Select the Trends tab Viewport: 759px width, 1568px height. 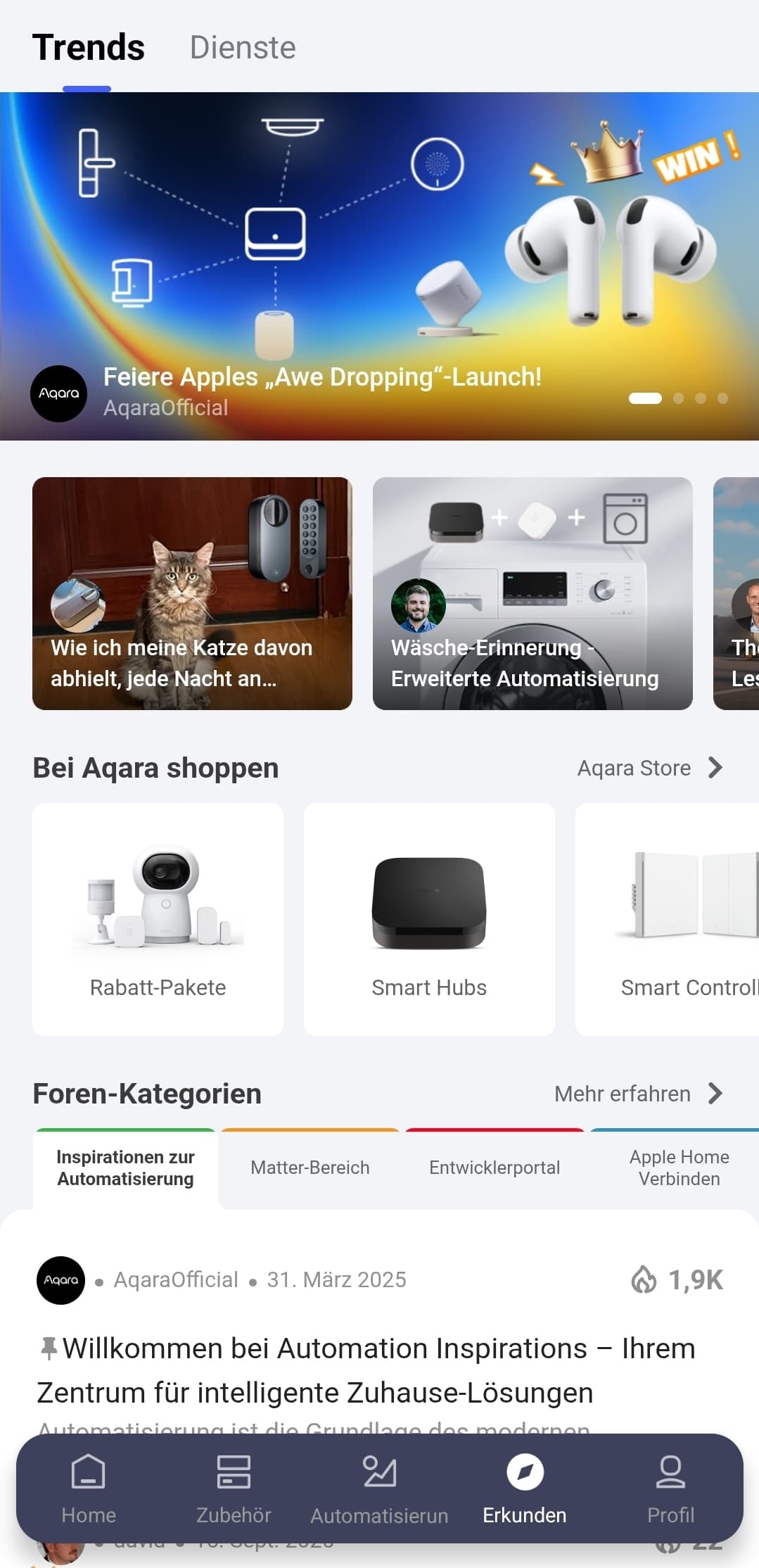(89, 48)
